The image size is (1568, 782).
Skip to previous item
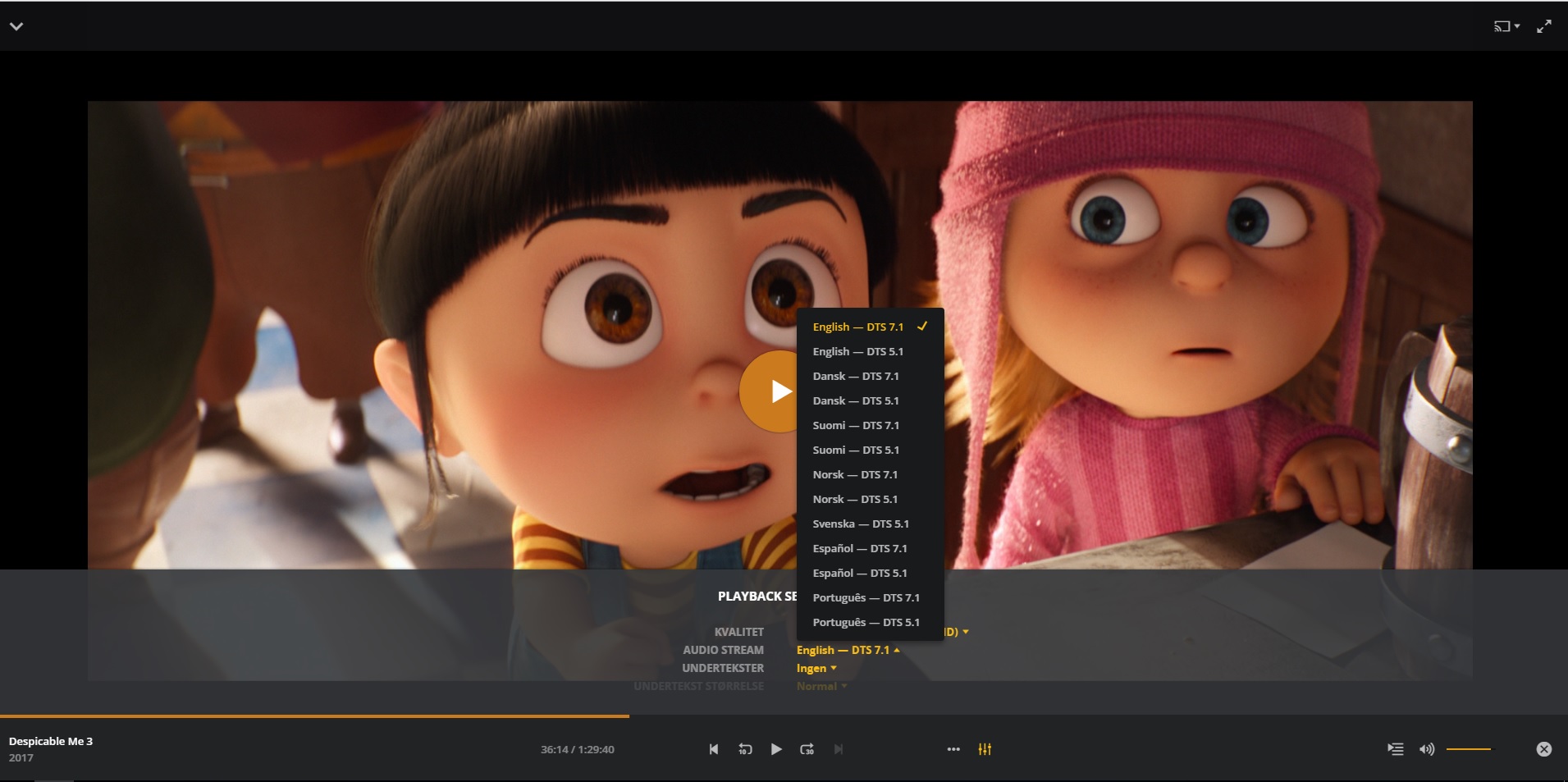coord(714,749)
